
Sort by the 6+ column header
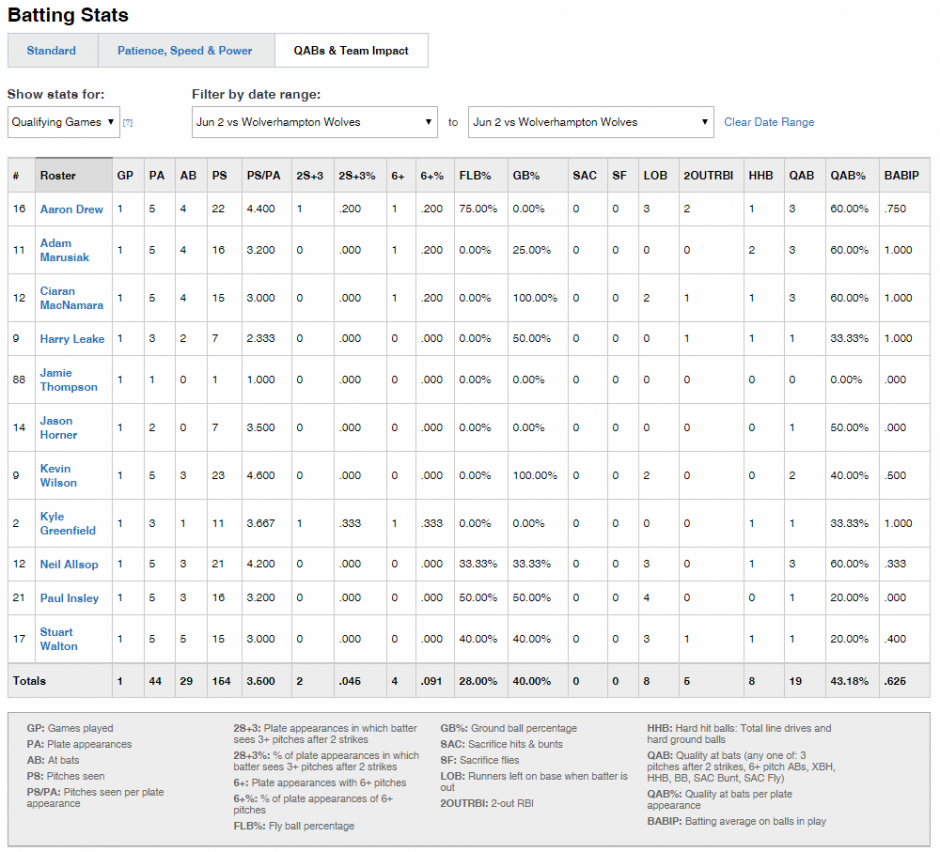click(x=401, y=176)
